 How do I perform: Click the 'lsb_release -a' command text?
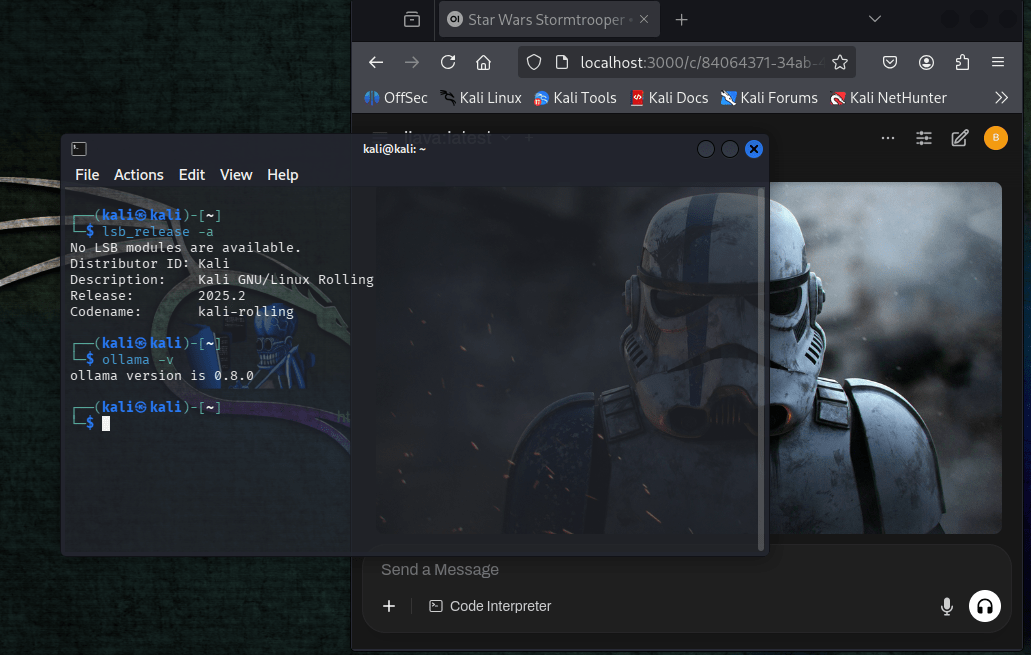pos(158,231)
